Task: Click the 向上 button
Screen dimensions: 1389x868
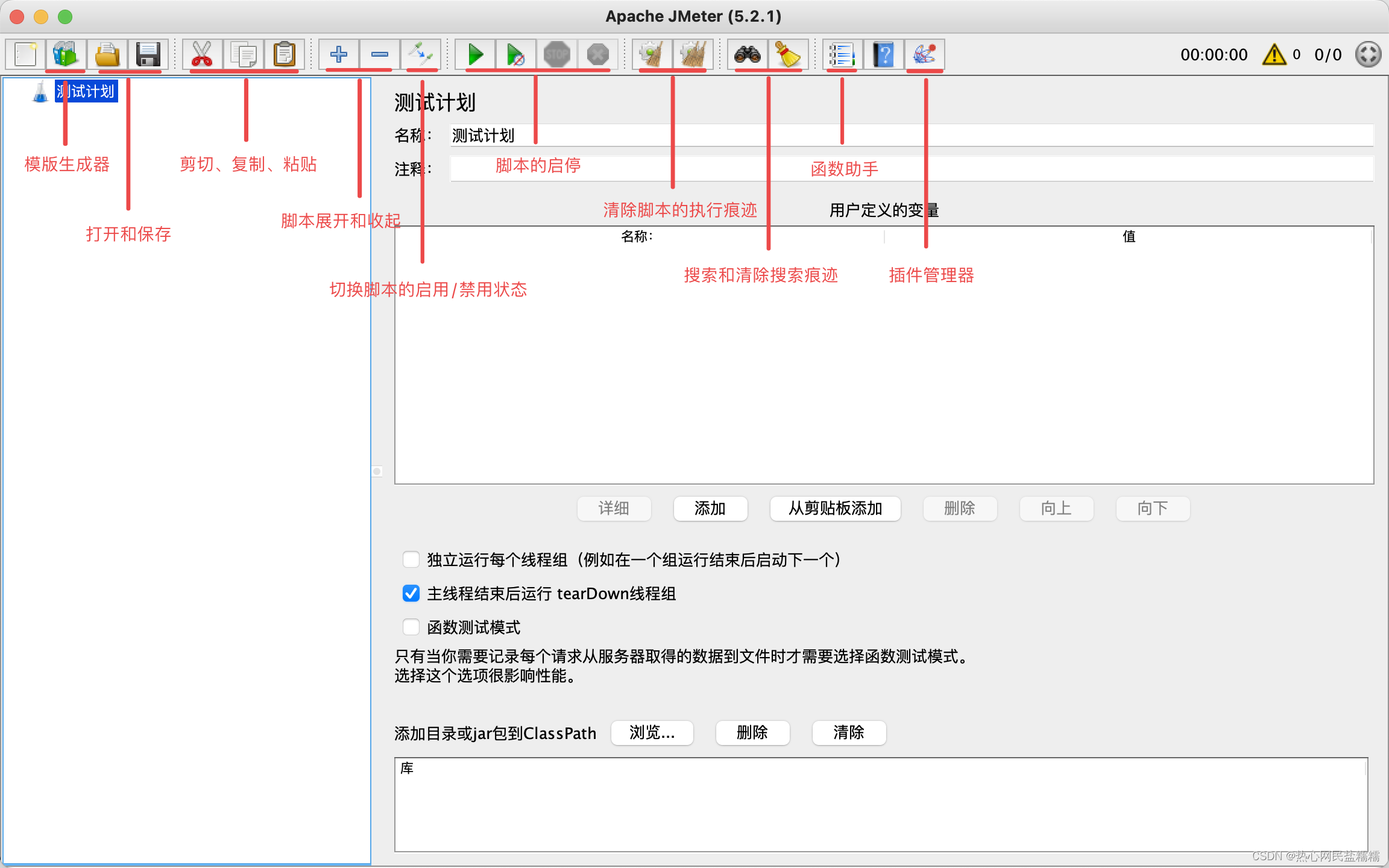Action: pyautogui.click(x=1056, y=508)
